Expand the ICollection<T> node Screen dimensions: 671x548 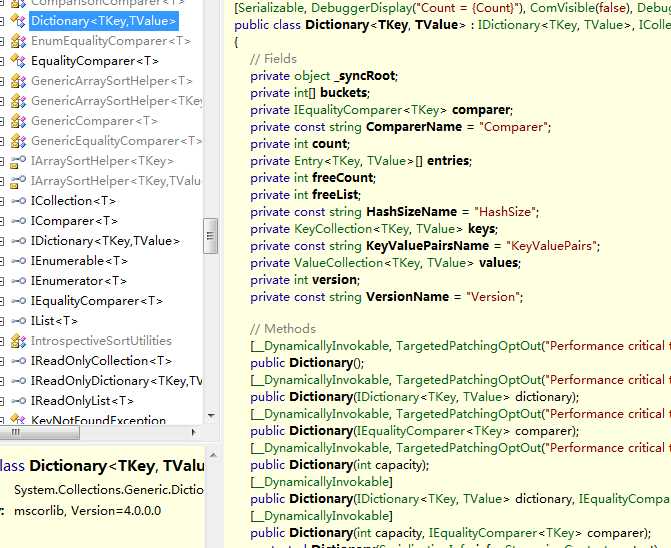click(x=2, y=201)
